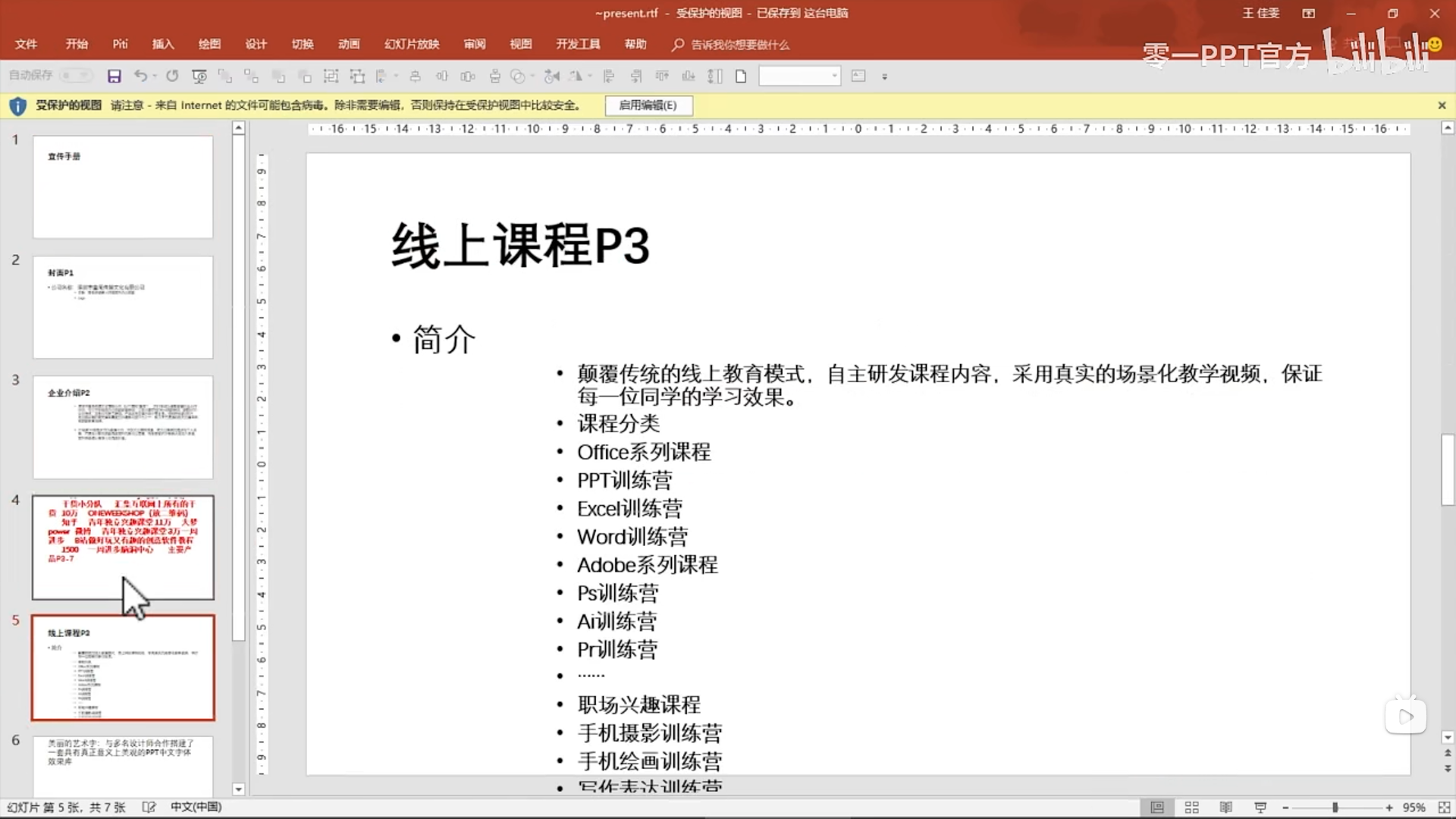Undo the last action
Viewport: 1456px width, 819px height.
pyautogui.click(x=140, y=76)
